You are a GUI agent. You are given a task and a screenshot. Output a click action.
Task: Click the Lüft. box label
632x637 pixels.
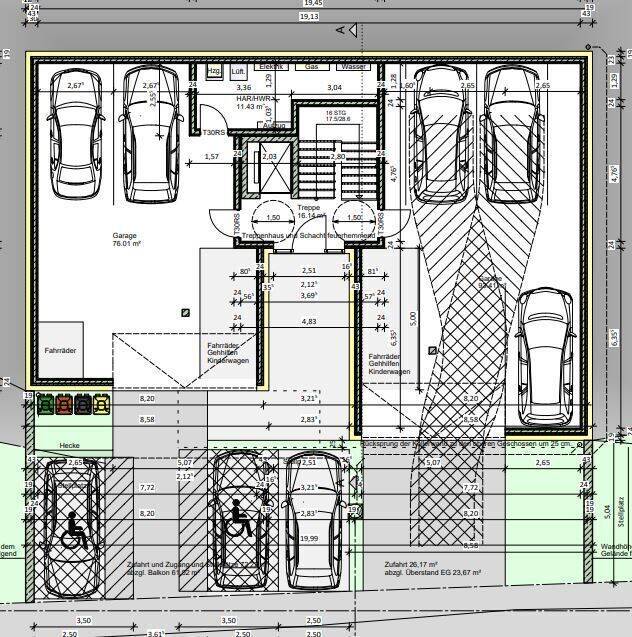click(238, 72)
